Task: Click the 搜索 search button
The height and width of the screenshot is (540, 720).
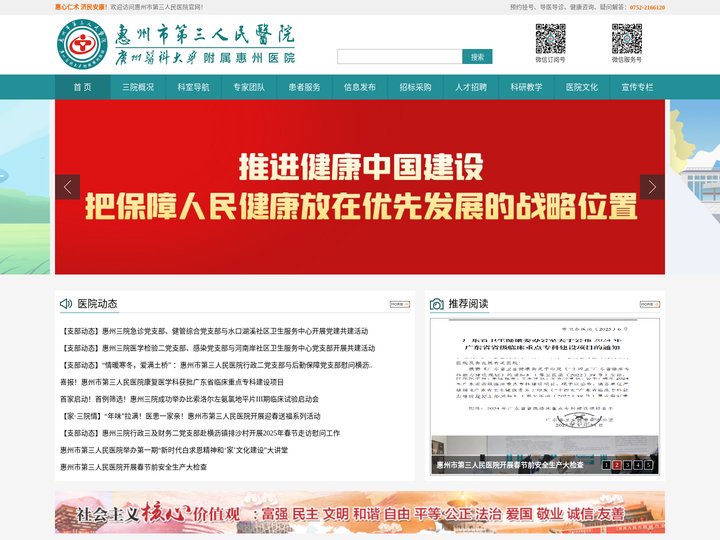Action: [477, 56]
